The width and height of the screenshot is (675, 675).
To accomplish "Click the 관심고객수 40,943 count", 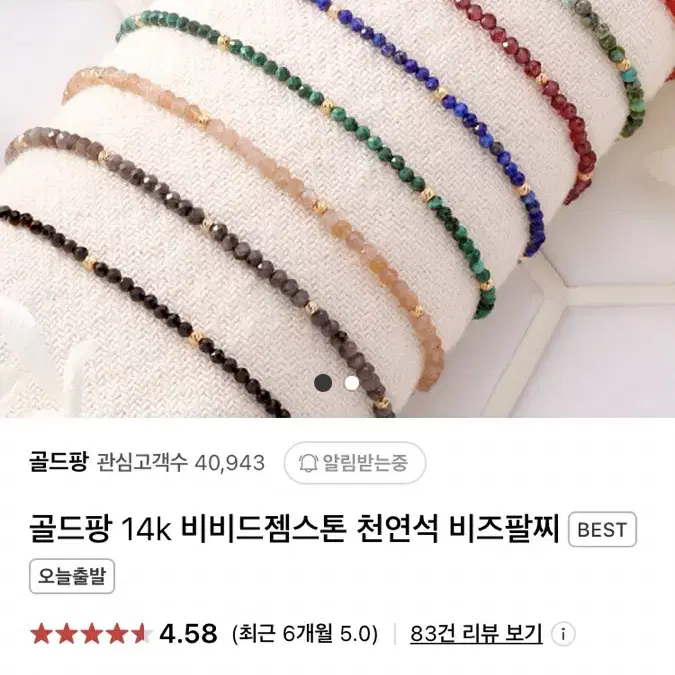I will click(x=180, y=463).
